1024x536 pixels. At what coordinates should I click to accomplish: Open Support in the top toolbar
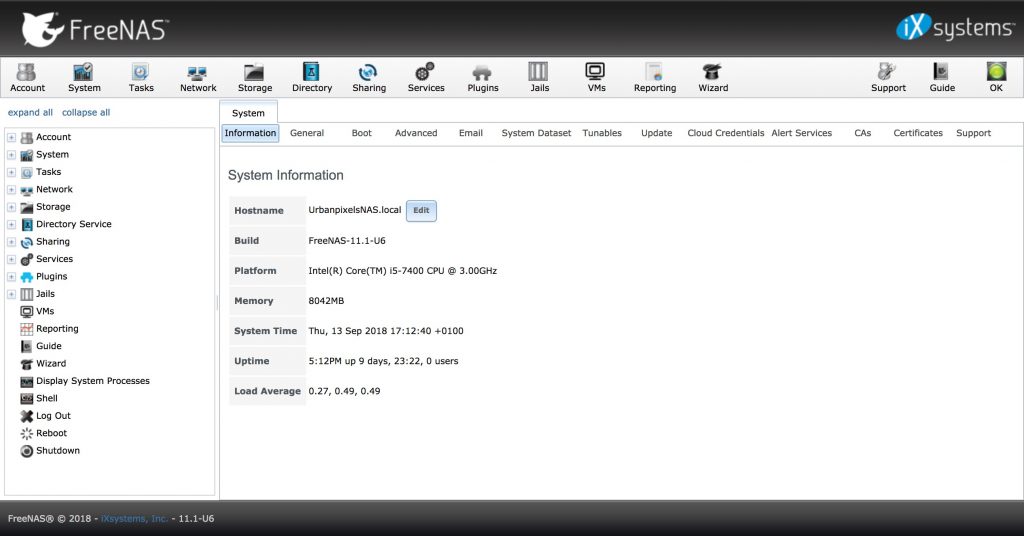888,78
